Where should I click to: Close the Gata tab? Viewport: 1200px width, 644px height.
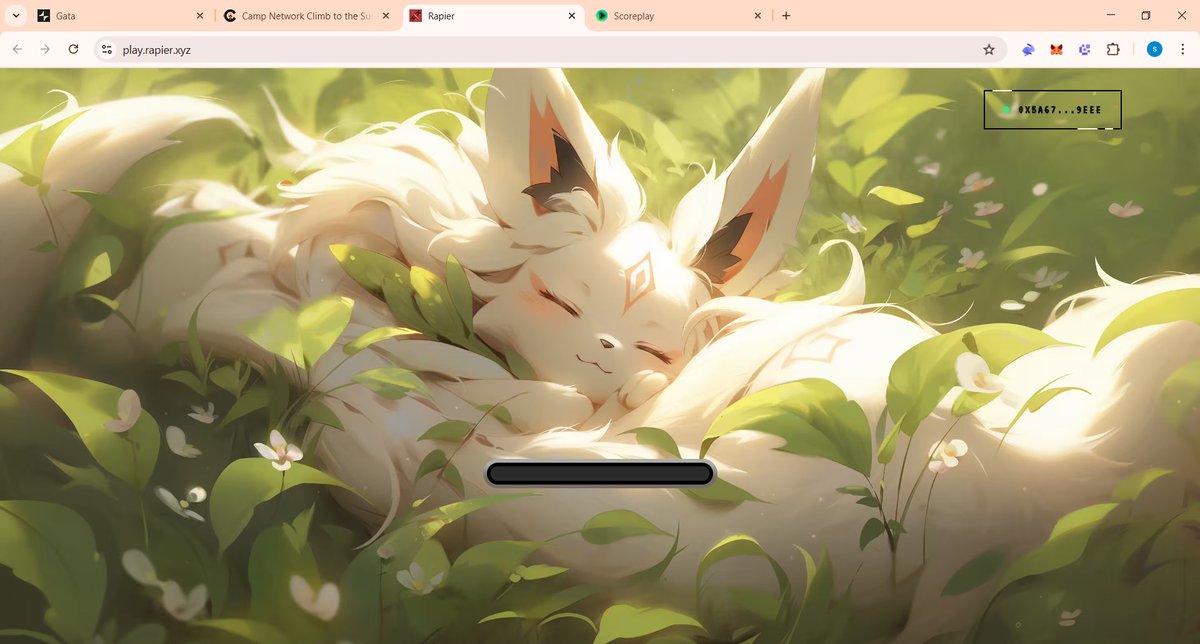(200, 16)
